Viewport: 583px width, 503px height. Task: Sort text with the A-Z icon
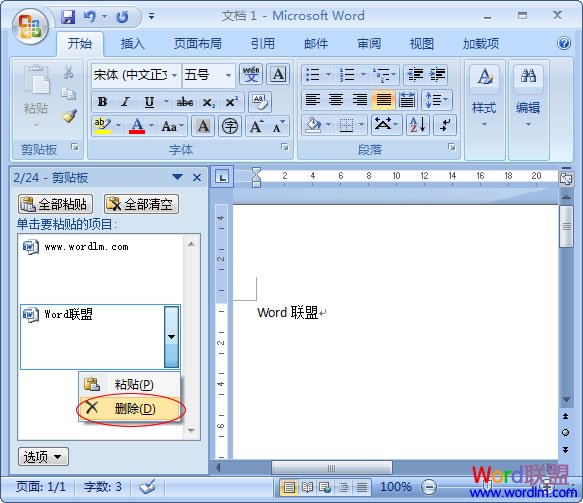click(x=418, y=125)
